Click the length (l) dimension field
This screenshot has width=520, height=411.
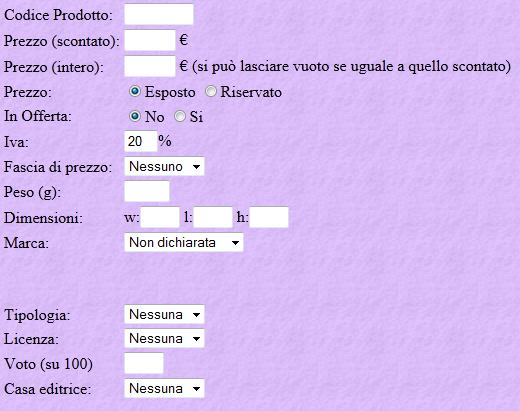(x=213, y=217)
